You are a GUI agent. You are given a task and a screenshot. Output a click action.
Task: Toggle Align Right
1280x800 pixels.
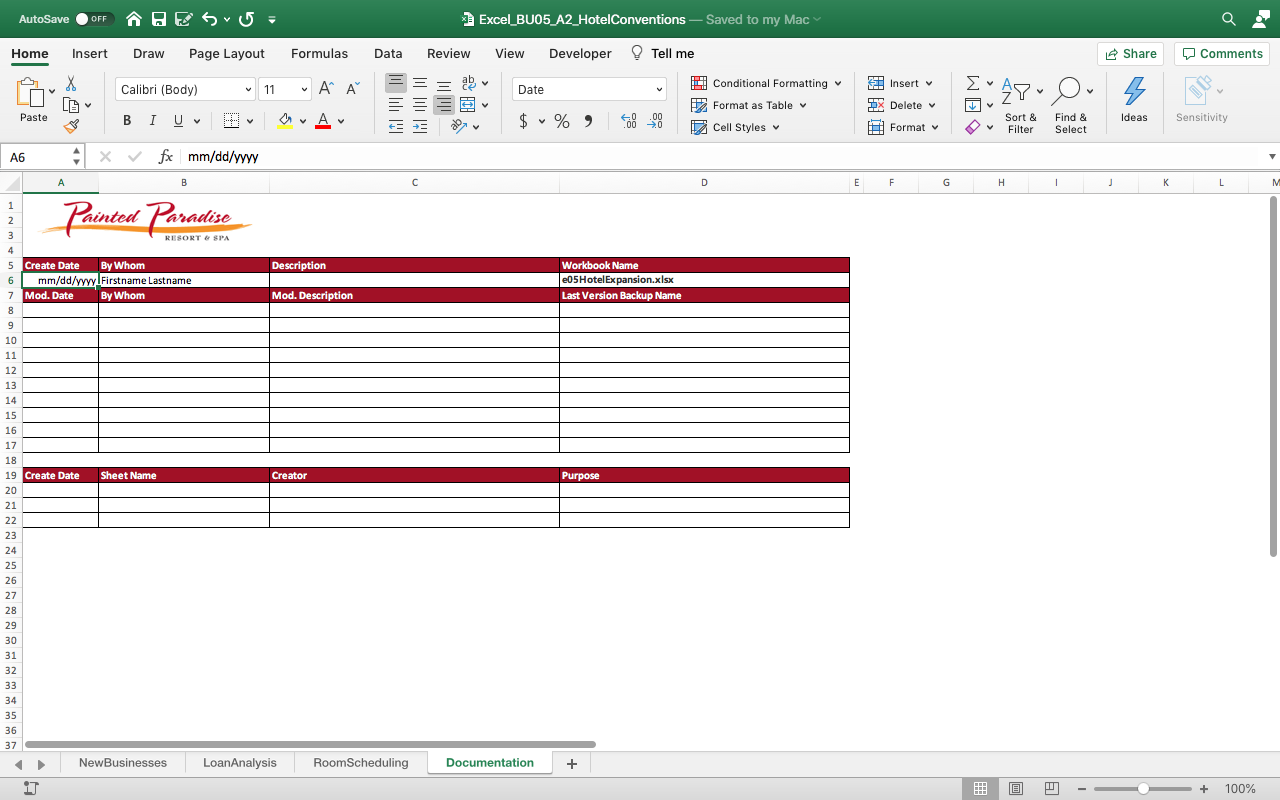pyautogui.click(x=444, y=105)
